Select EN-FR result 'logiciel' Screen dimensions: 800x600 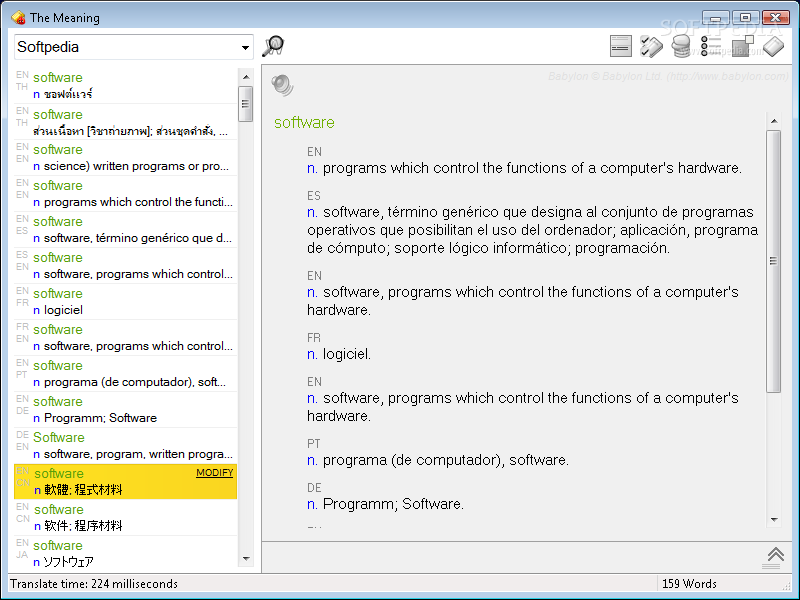pyautogui.click(x=126, y=302)
